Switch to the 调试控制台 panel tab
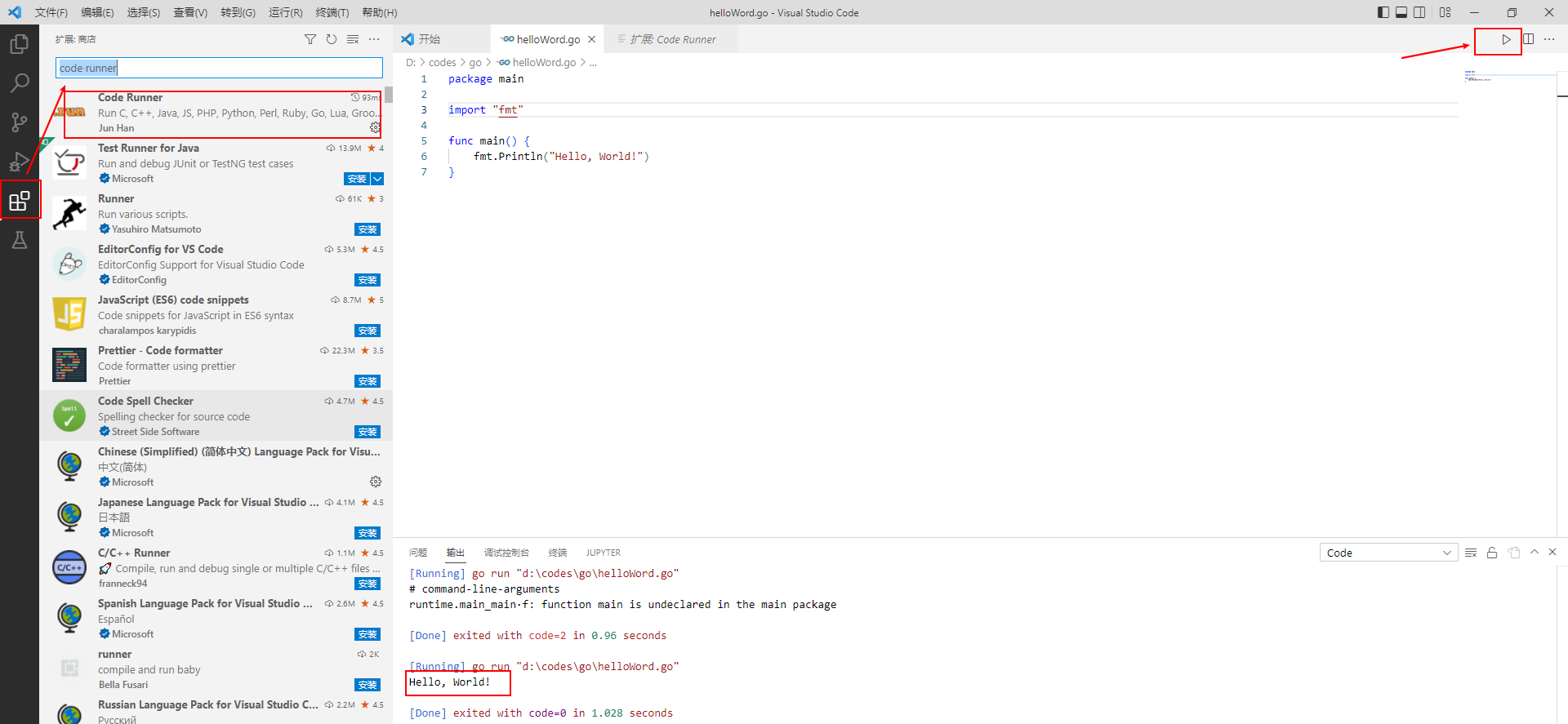 pos(506,553)
